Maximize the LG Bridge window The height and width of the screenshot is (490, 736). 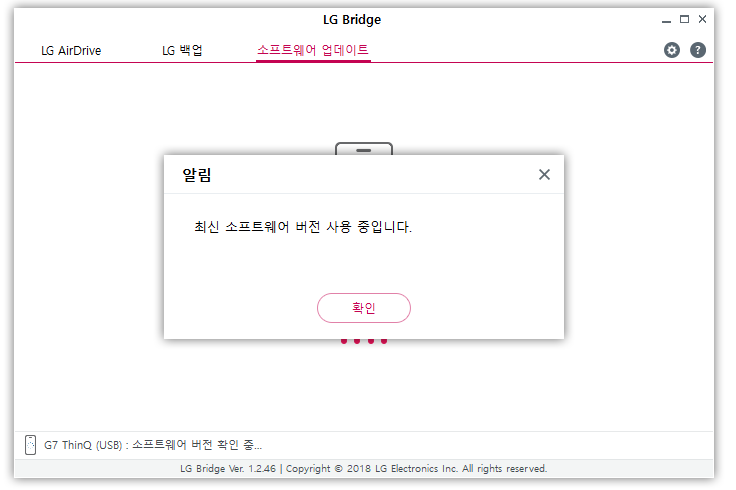coord(684,19)
